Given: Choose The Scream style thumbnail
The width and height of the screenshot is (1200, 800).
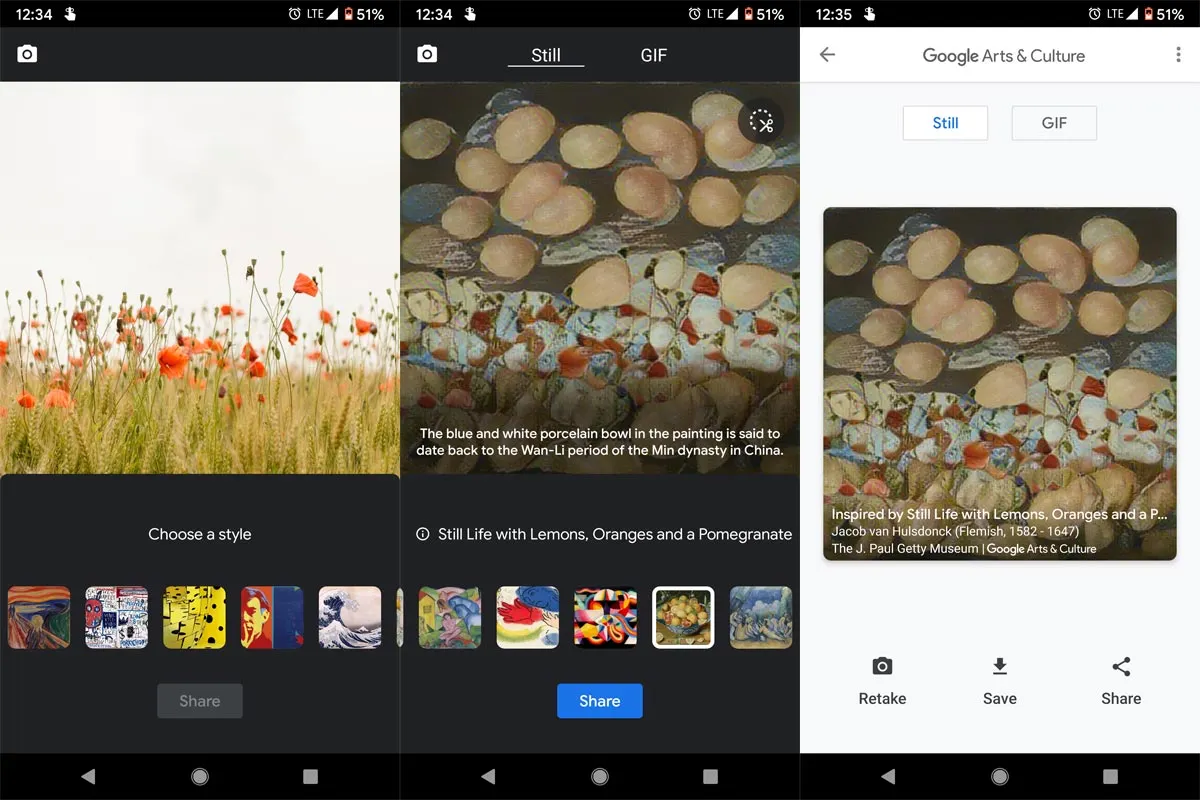Looking at the screenshot, I should pyautogui.click(x=39, y=617).
